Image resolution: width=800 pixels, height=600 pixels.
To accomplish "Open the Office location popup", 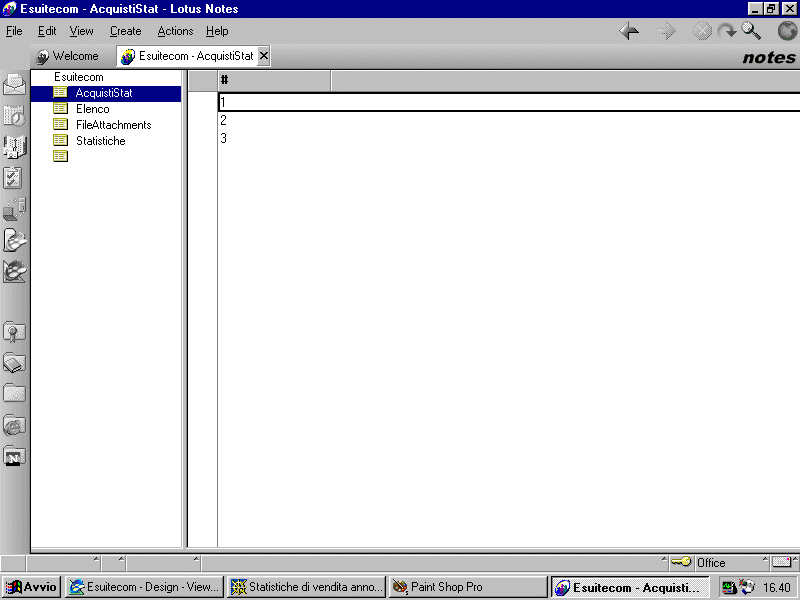I will [732, 563].
